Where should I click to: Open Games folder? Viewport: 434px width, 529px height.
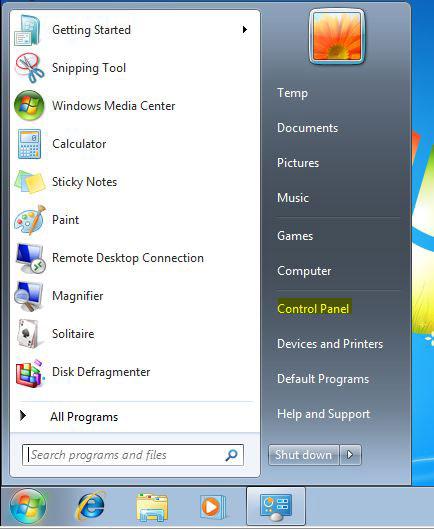295,236
